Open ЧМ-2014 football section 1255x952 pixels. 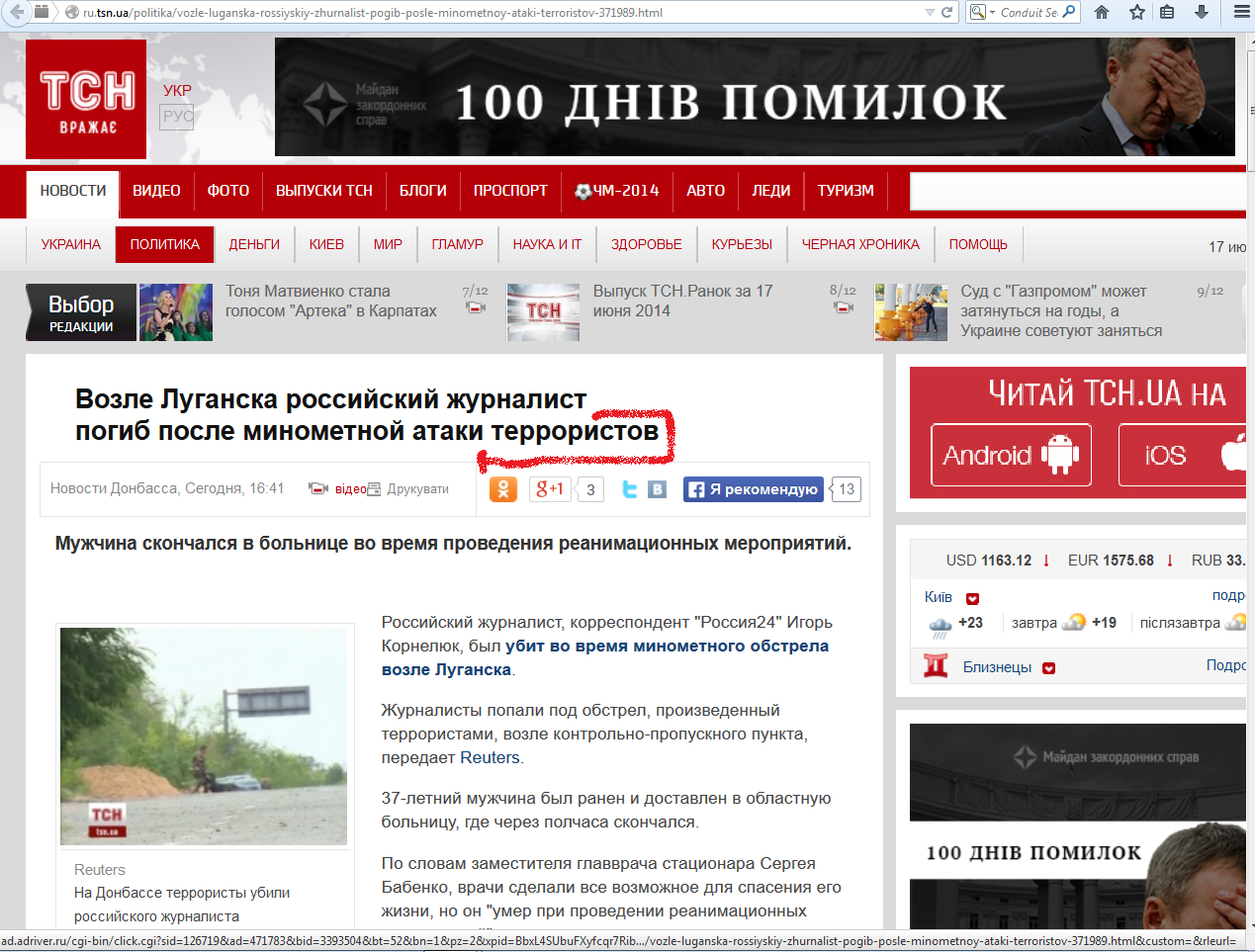coord(617,191)
